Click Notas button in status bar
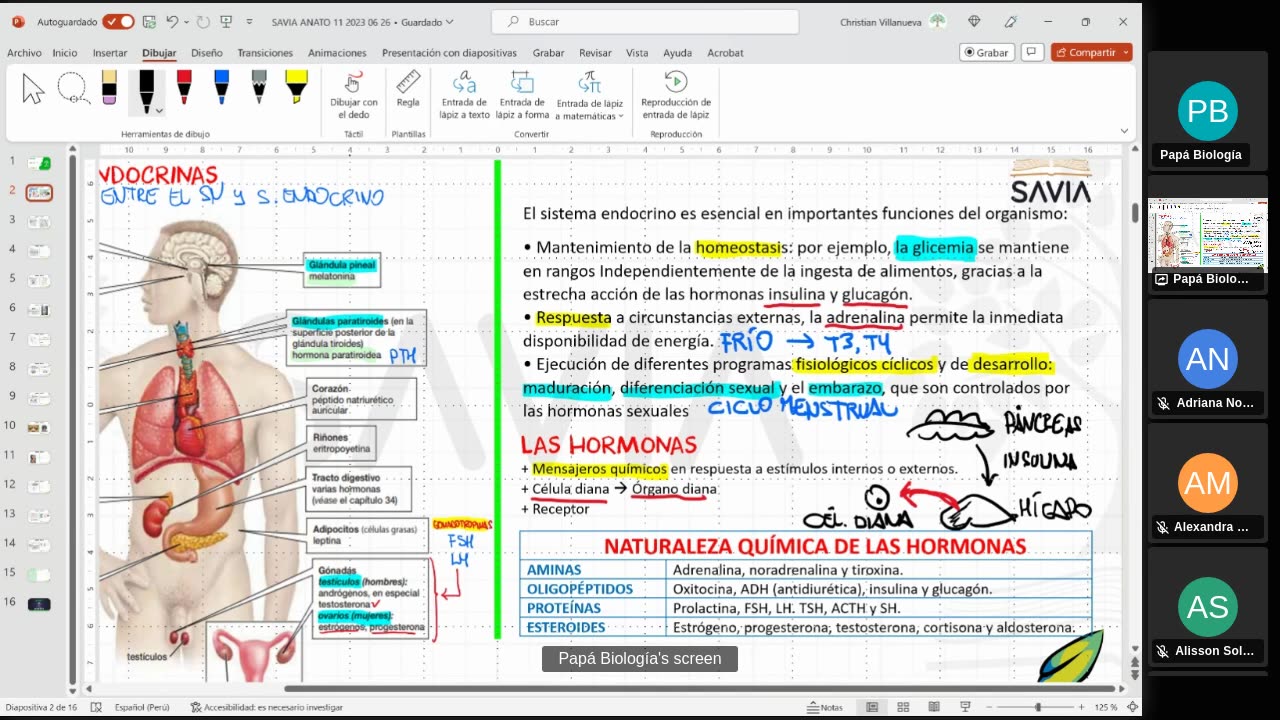 click(x=826, y=707)
